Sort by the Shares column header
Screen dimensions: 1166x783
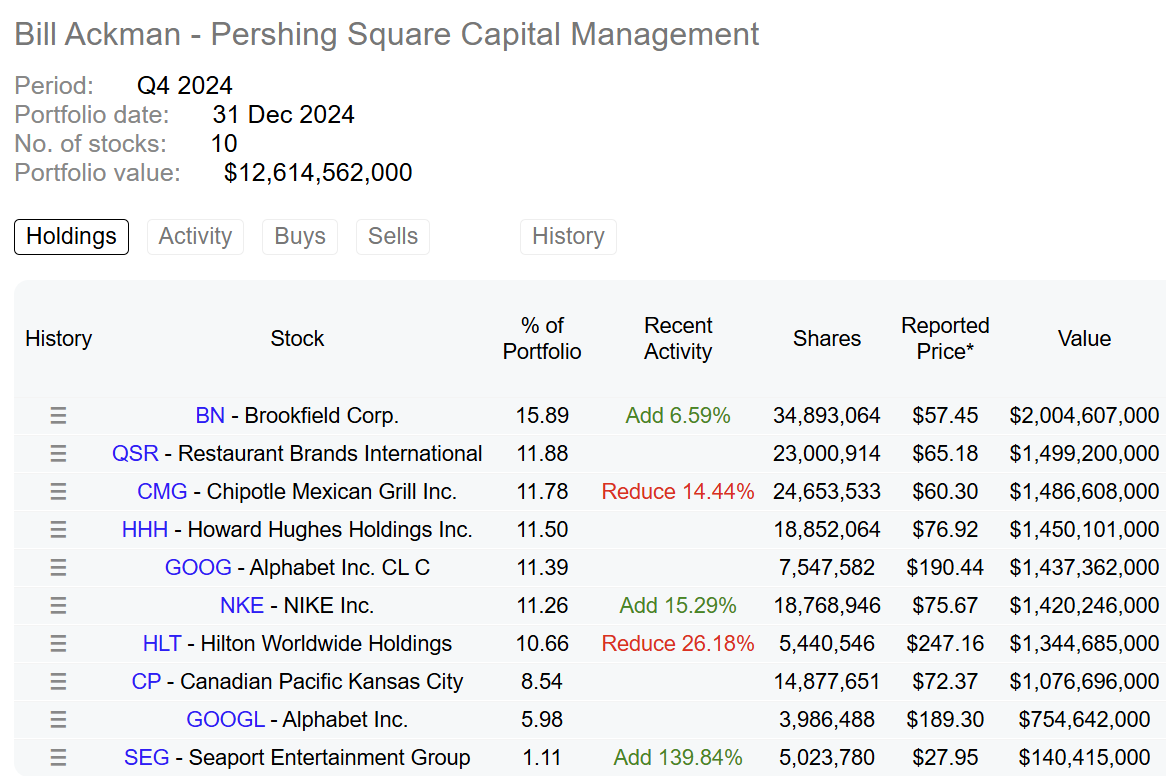tap(827, 338)
